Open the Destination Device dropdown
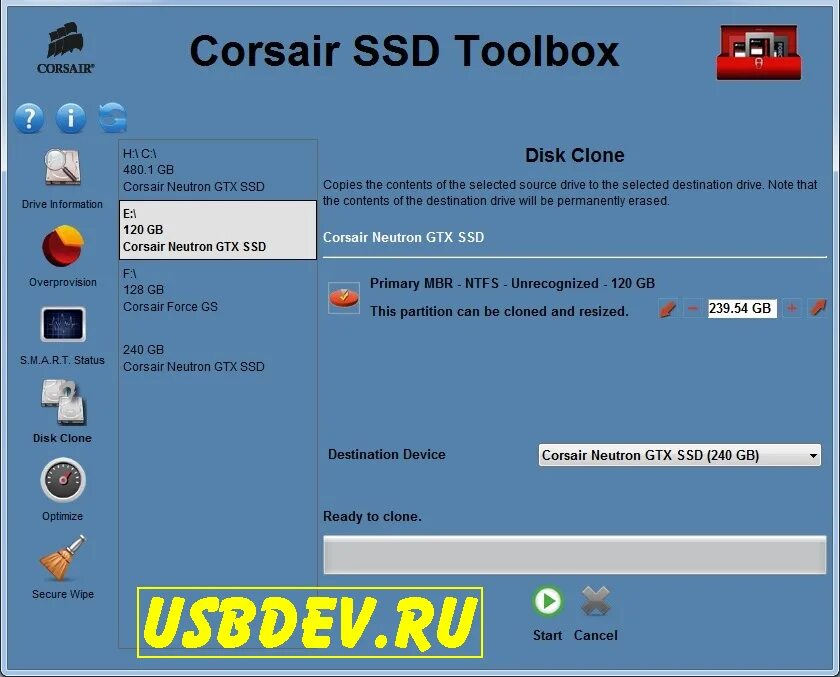The image size is (840, 677). tap(679, 455)
